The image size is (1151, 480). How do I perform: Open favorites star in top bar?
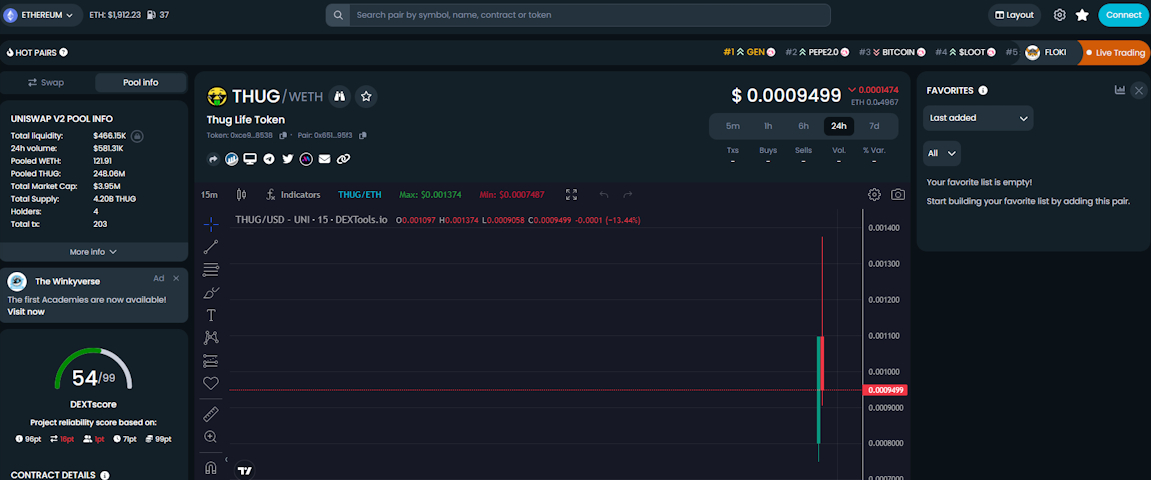click(x=1082, y=15)
